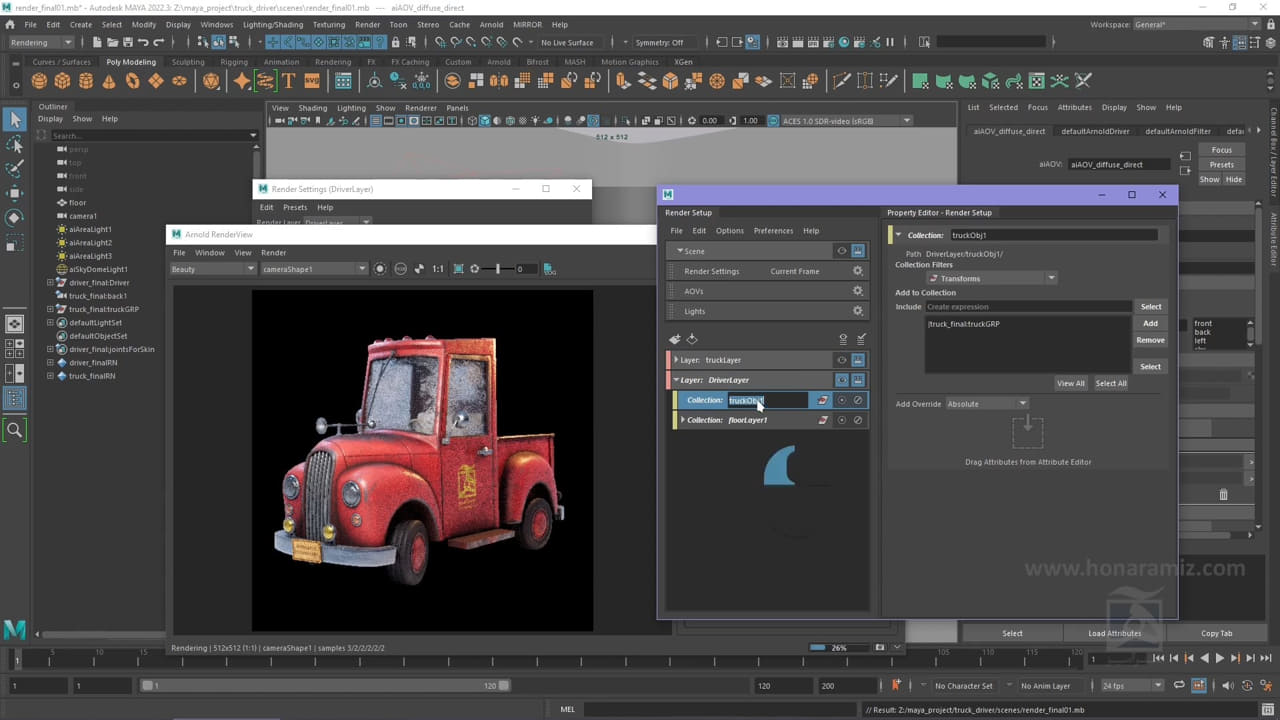This screenshot has height=720, width=1280.
Task: Disable the floorLayer1 collection
Action: click(x=858, y=420)
